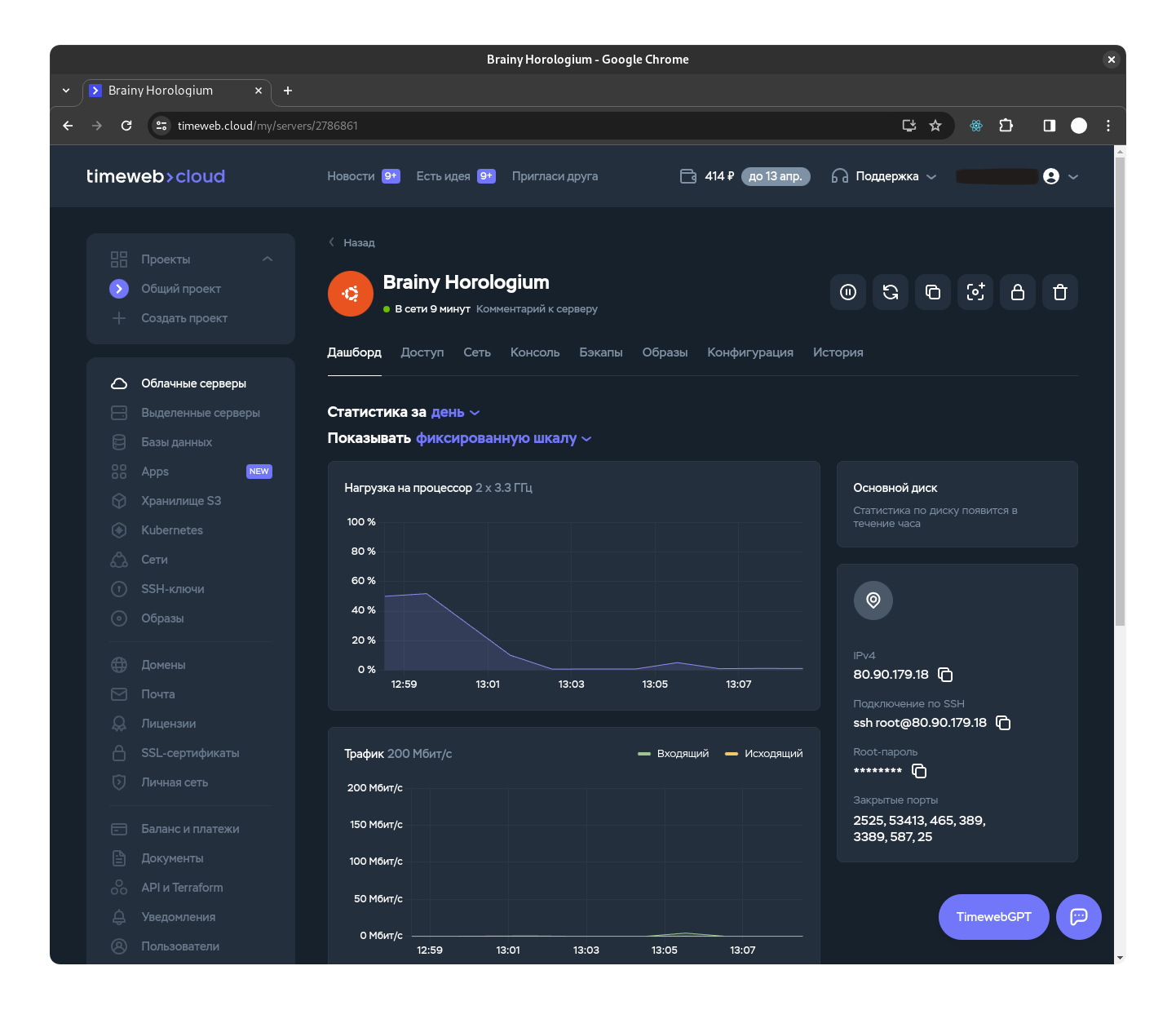Switch to the Сеть tab
The image size is (1176, 1019).
(477, 352)
